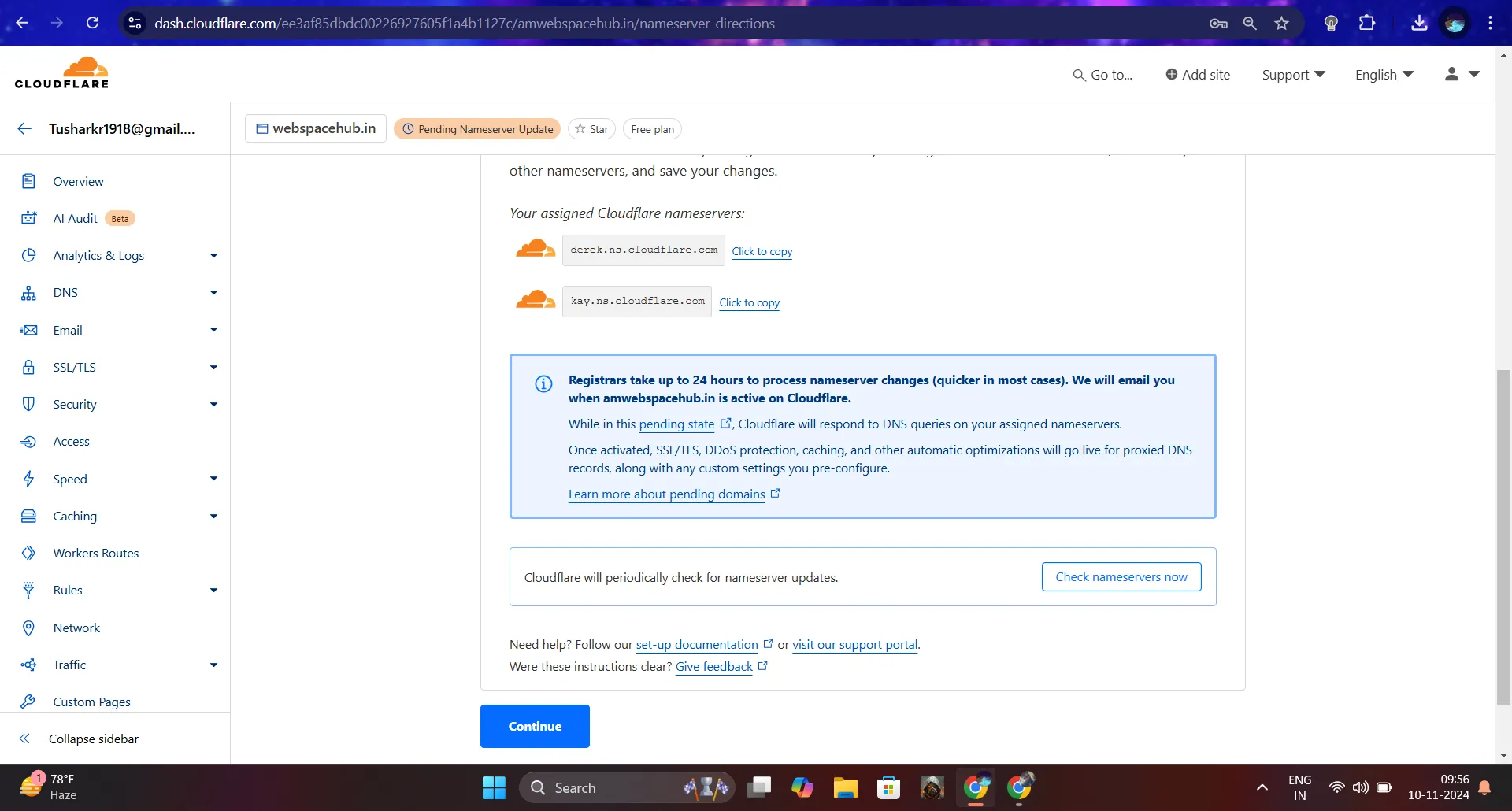1512x811 pixels.
Task: Expand the Traffic section arrow
Action: pyautogui.click(x=213, y=665)
